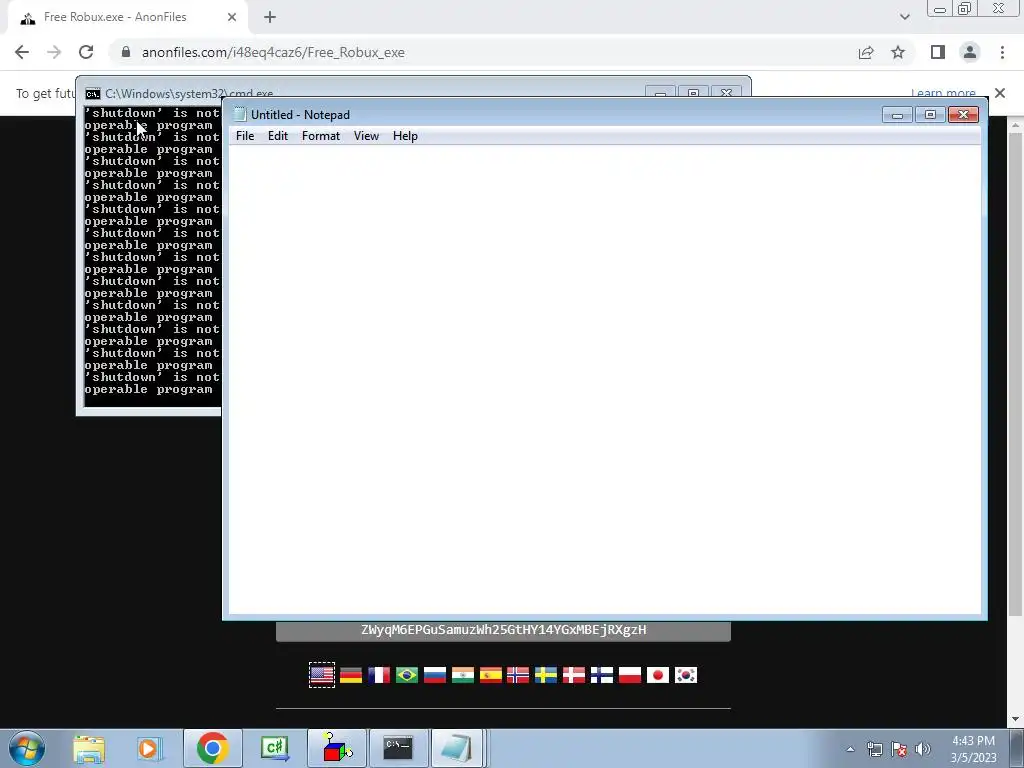Viewport: 1024px width, 768px height.
Task: Open the network tray icon
Action: (874, 749)
